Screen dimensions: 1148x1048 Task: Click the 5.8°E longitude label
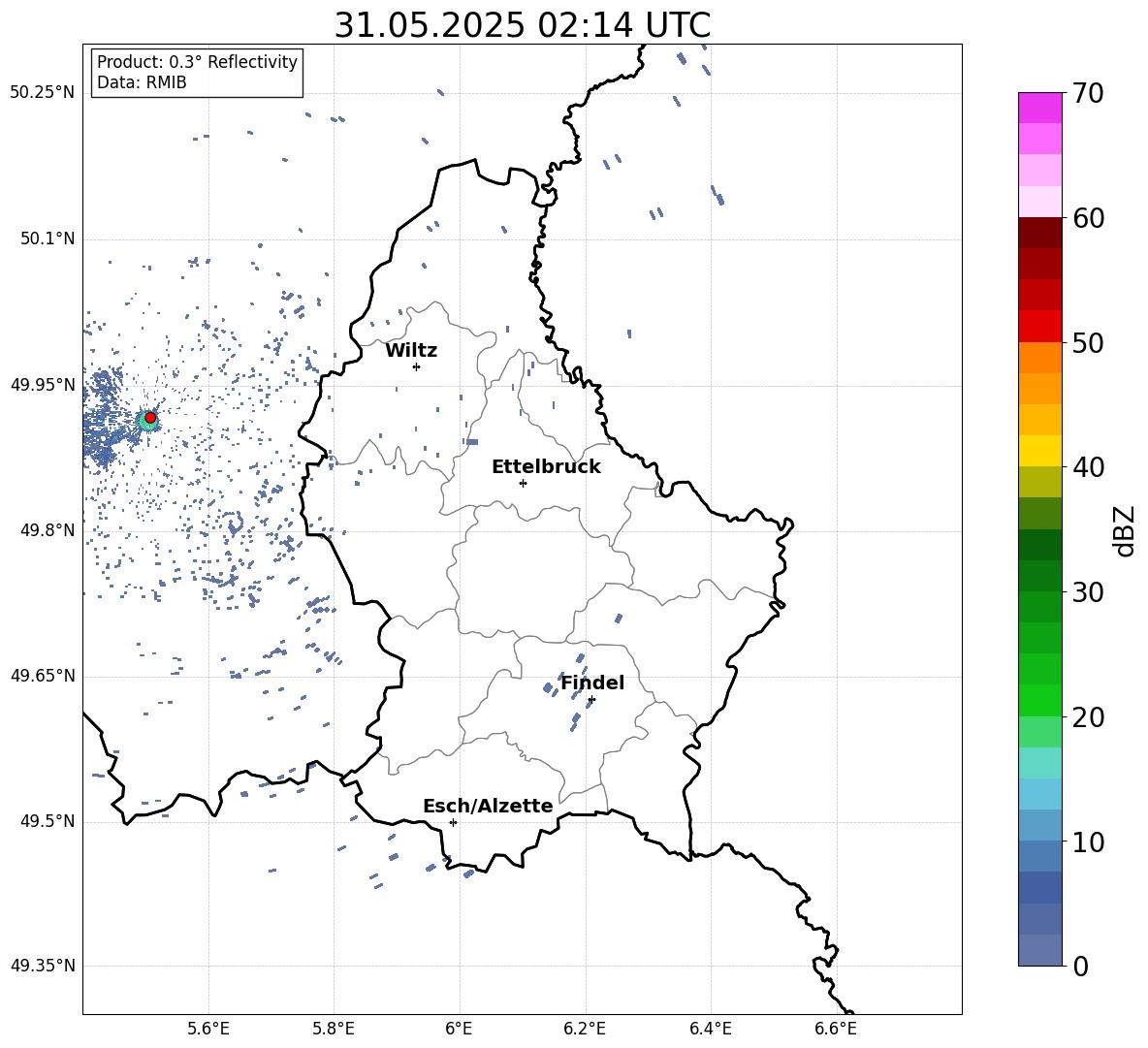334,1029
